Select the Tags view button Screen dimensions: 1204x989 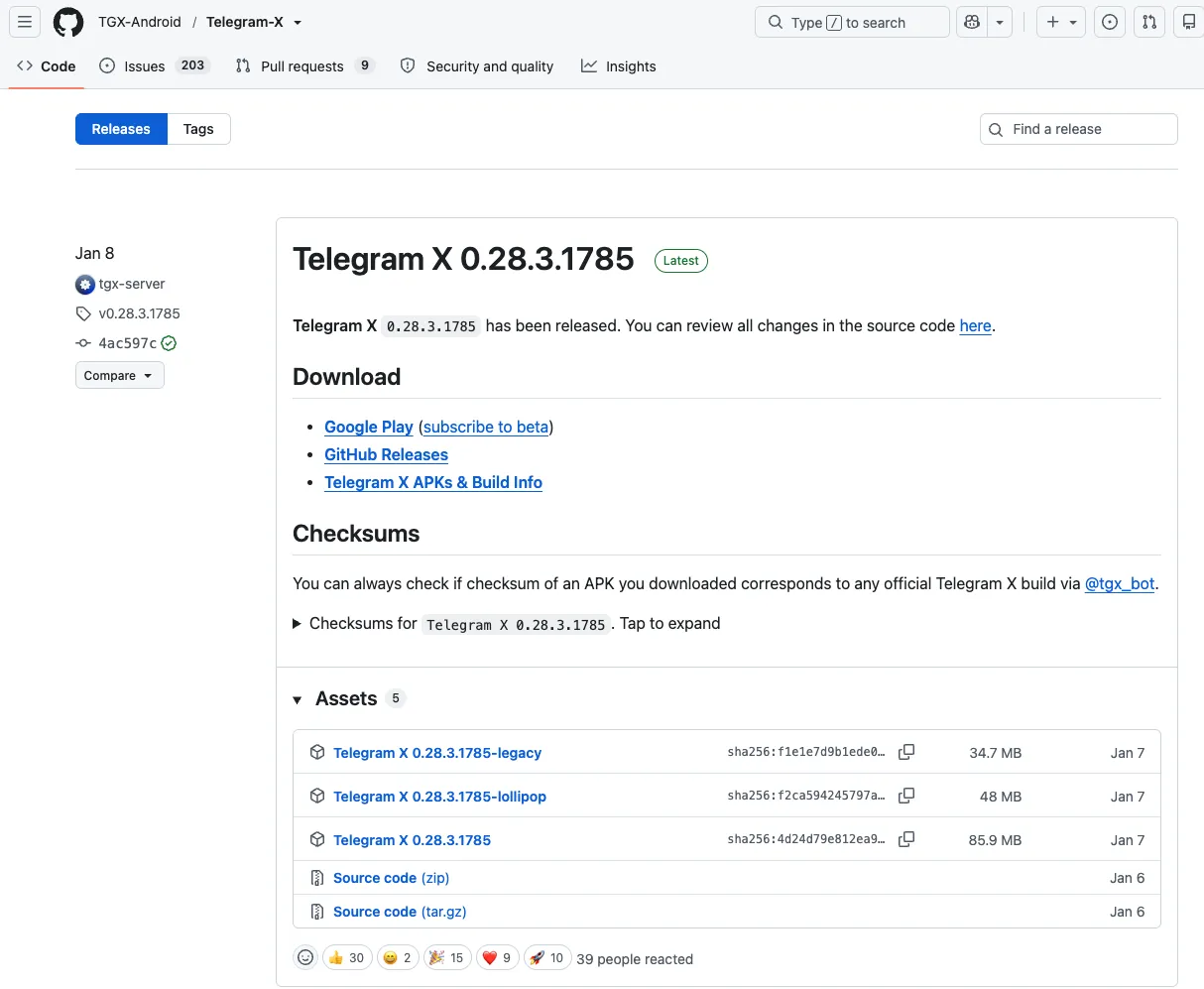pos(198,129)
